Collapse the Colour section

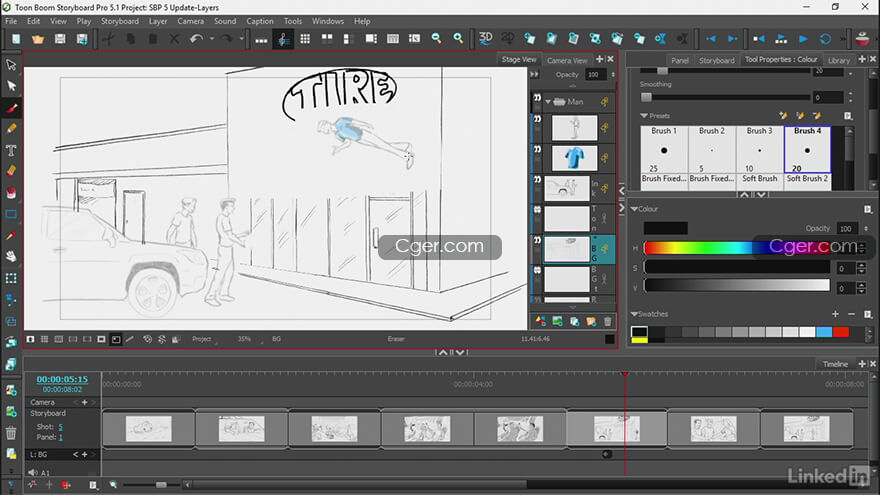(634, 209)
